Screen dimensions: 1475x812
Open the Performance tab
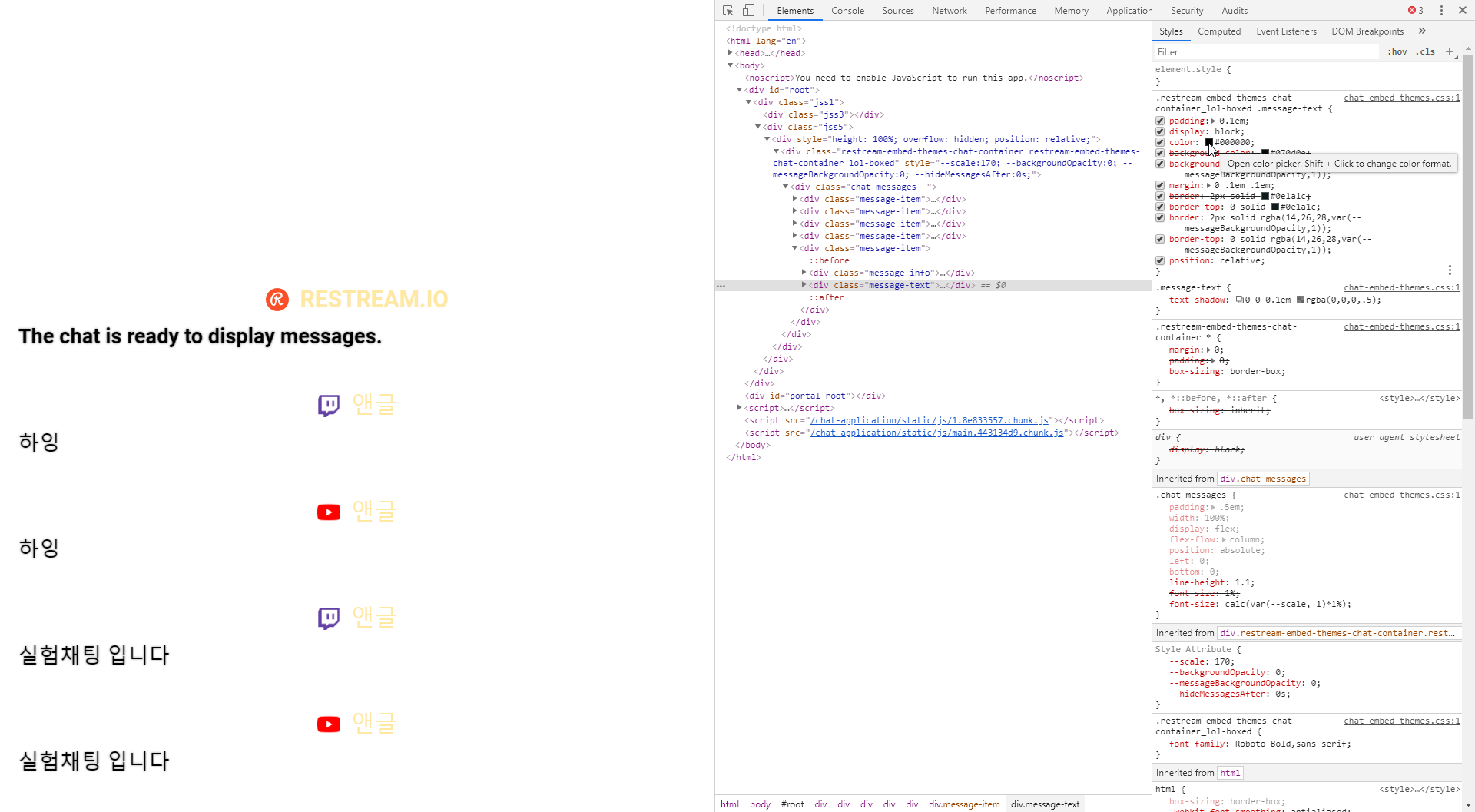pyautogui.click(x=1011, y=10)
